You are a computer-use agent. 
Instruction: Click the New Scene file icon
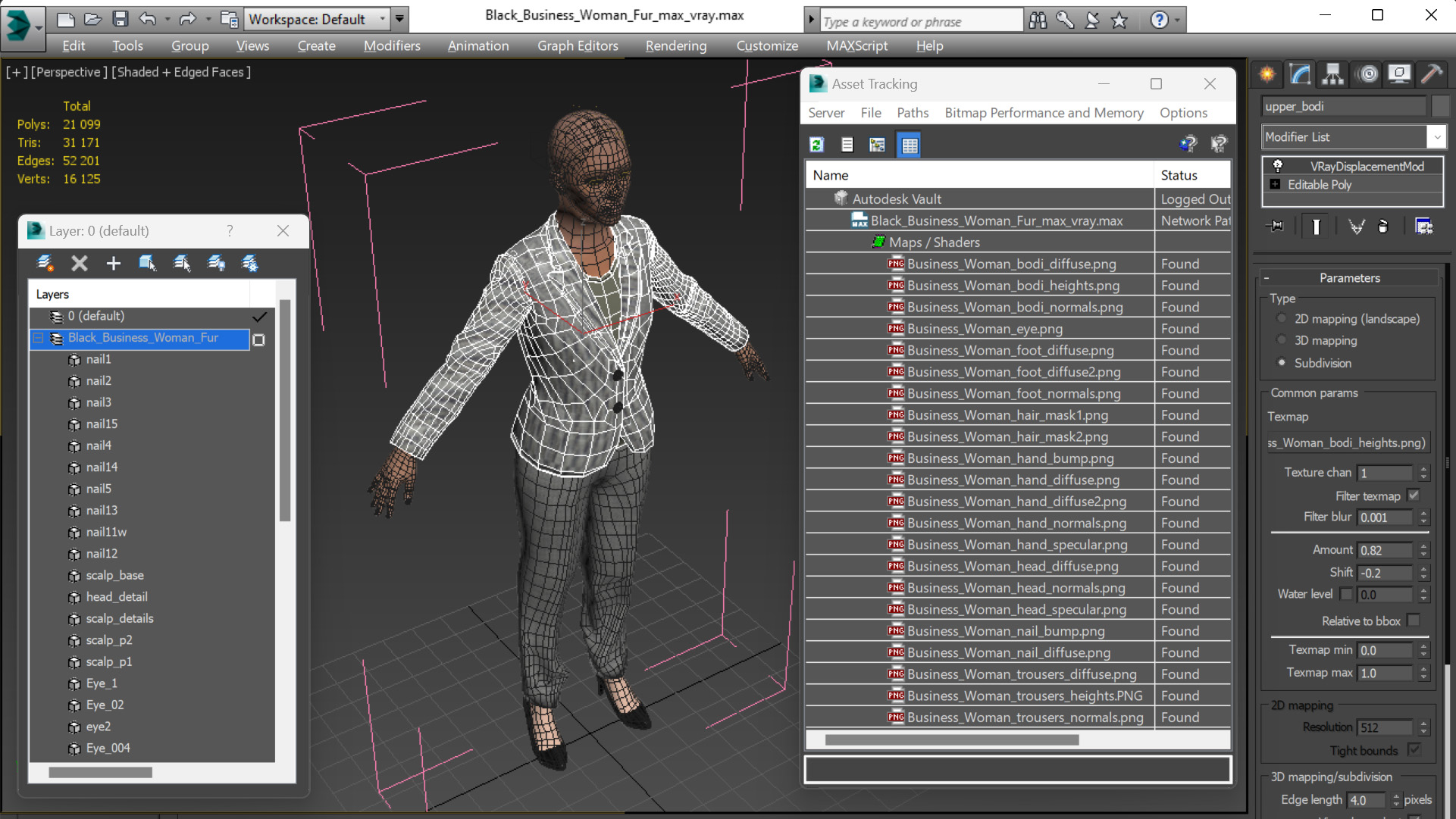coord(66,19)
